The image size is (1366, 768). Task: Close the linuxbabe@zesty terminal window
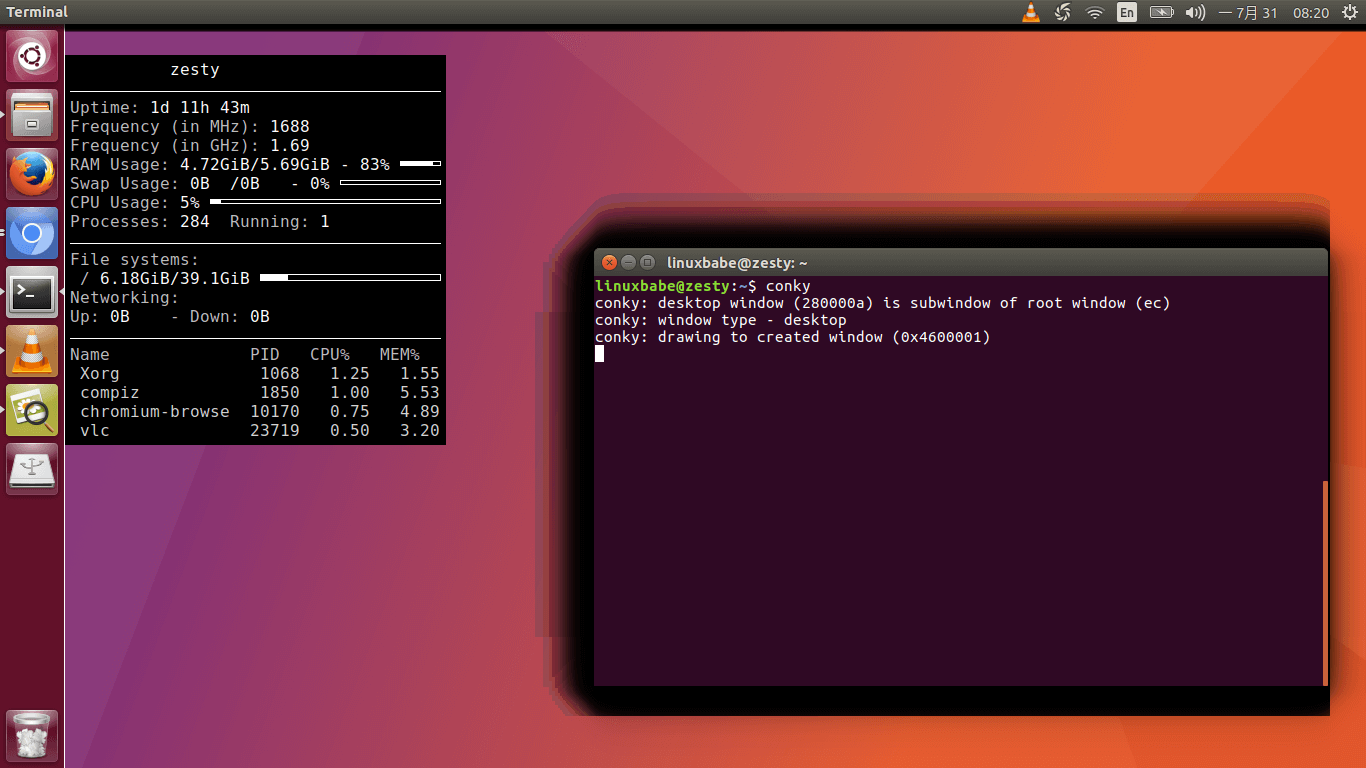pos(608,262)
